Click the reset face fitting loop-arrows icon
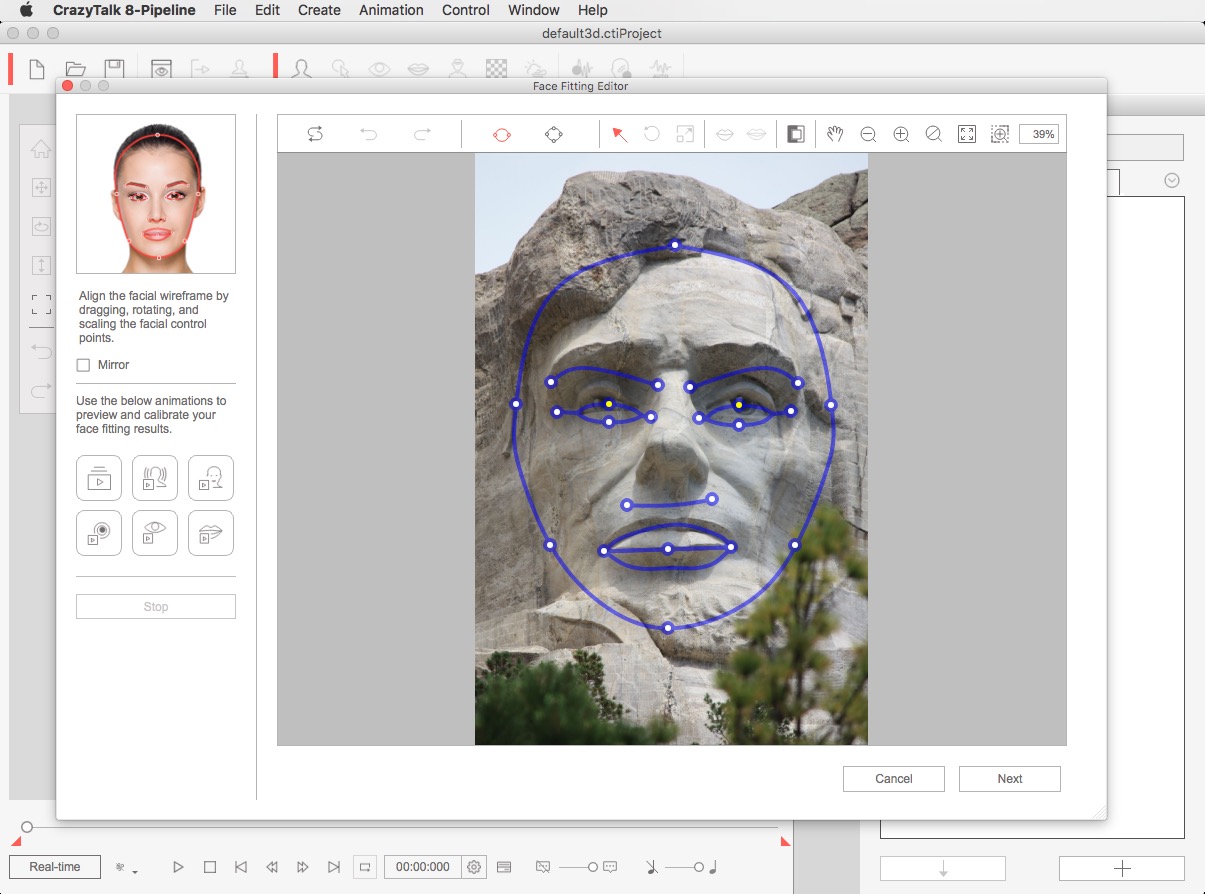 pyautogui.click(x=315, y=134)
